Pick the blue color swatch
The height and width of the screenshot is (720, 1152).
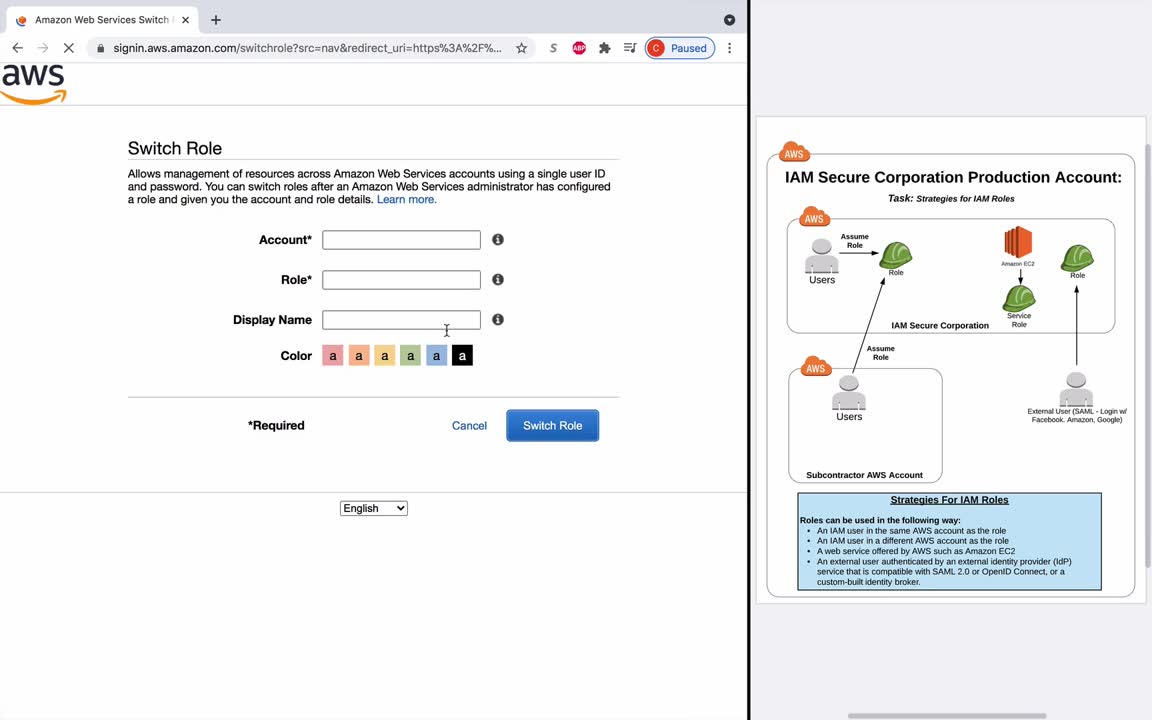coord(436,356)
